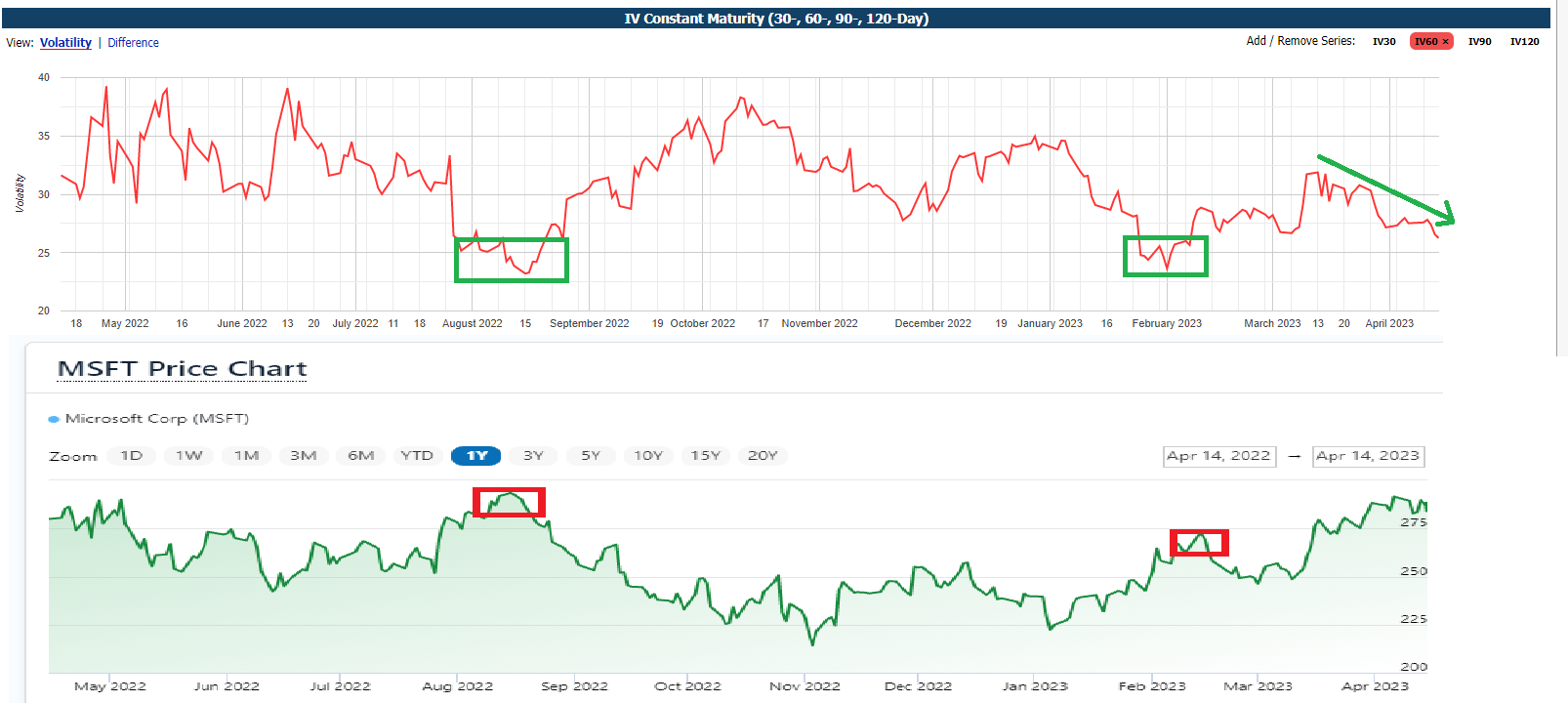Select the YTD zoom range
Viewport: 1568px width, 703px height.
click(x=417, y=456)
